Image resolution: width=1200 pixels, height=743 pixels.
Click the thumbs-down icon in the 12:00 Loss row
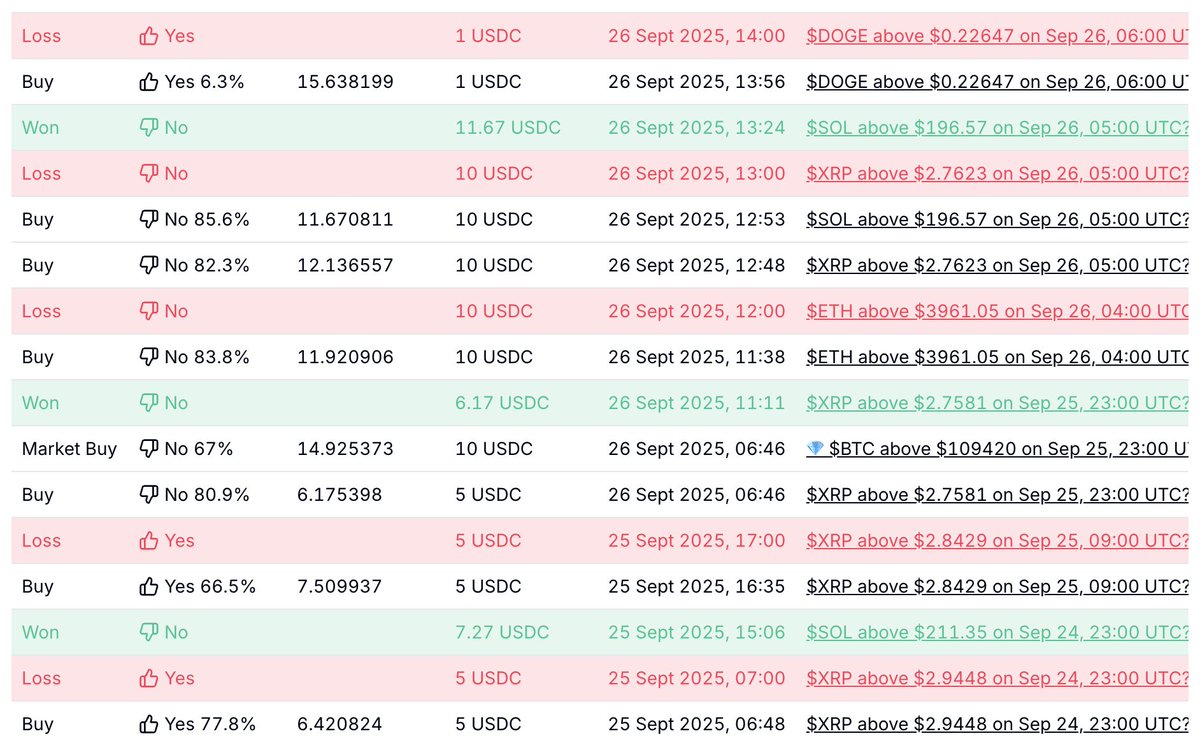coord(149,312)
